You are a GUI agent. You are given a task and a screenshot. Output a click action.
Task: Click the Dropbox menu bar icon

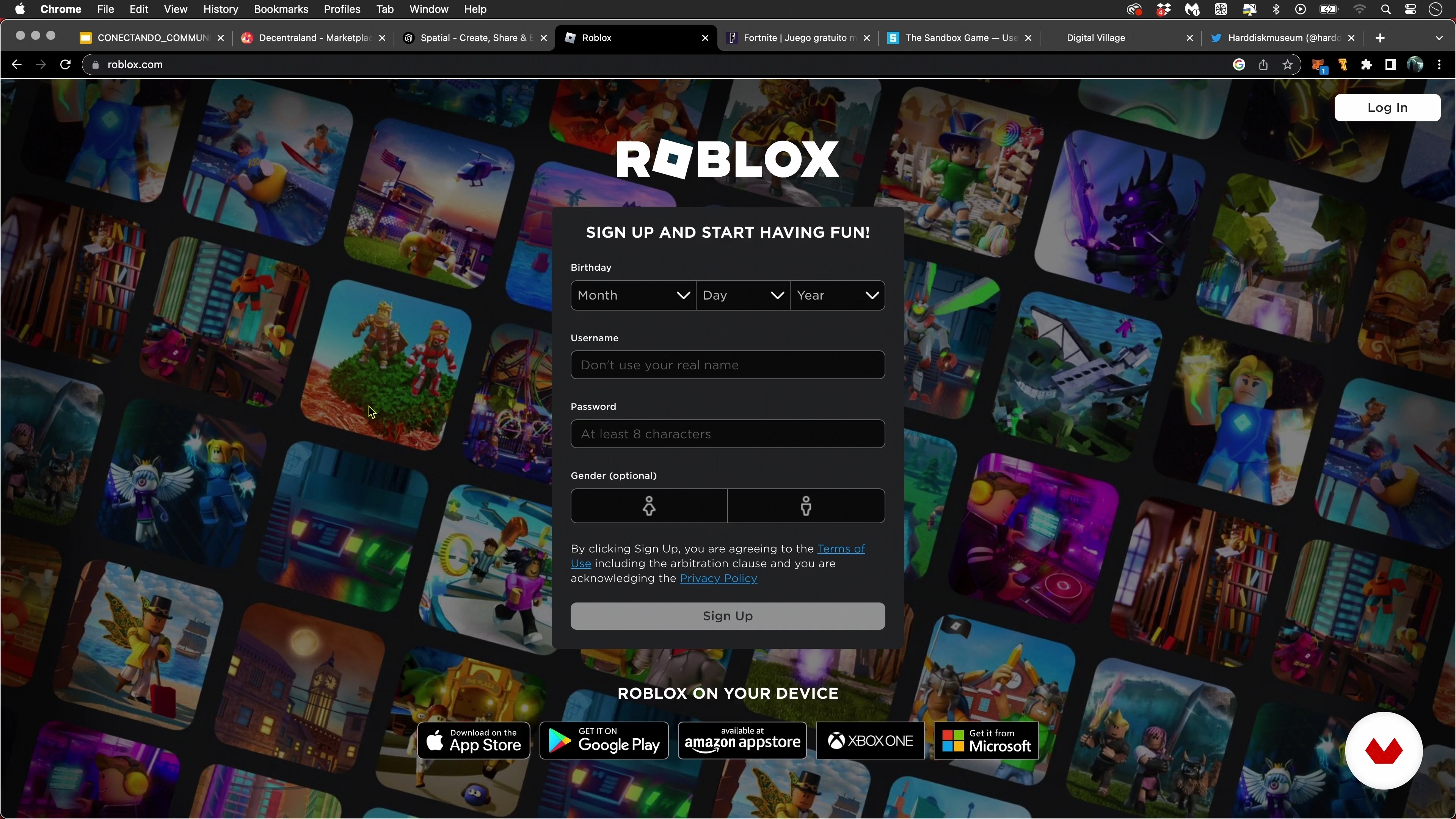point(1163,9)
